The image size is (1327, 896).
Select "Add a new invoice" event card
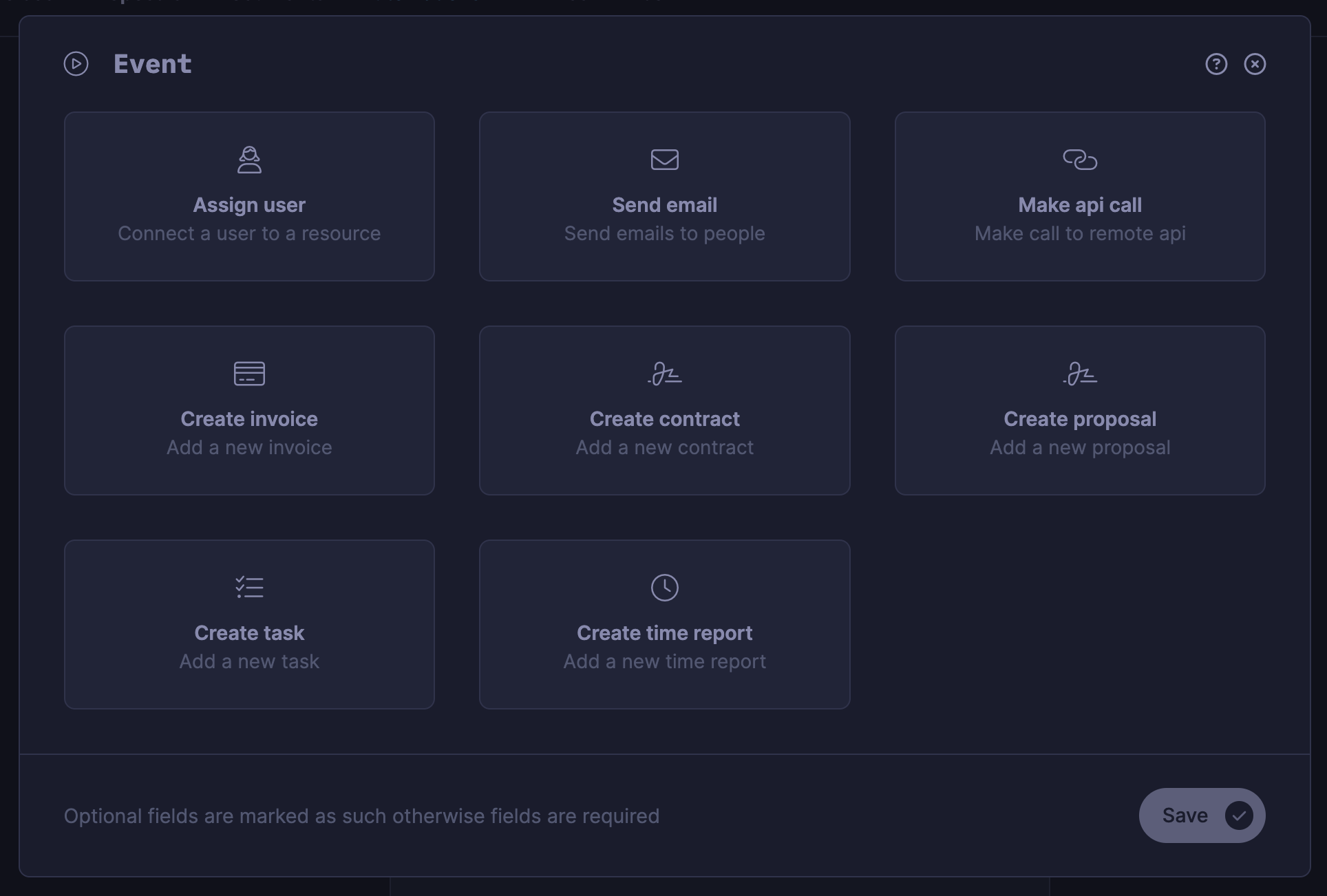[x=249, y=447]
